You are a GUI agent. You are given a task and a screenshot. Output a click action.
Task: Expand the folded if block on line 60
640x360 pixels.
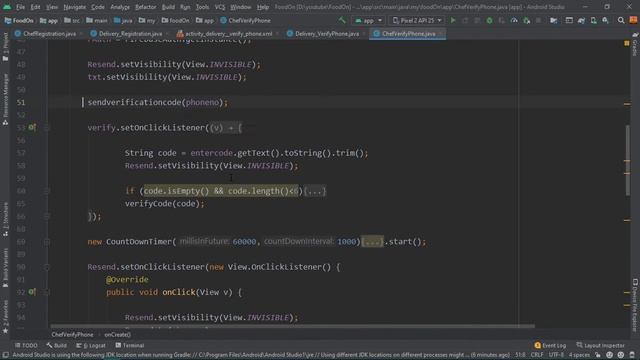315,191
